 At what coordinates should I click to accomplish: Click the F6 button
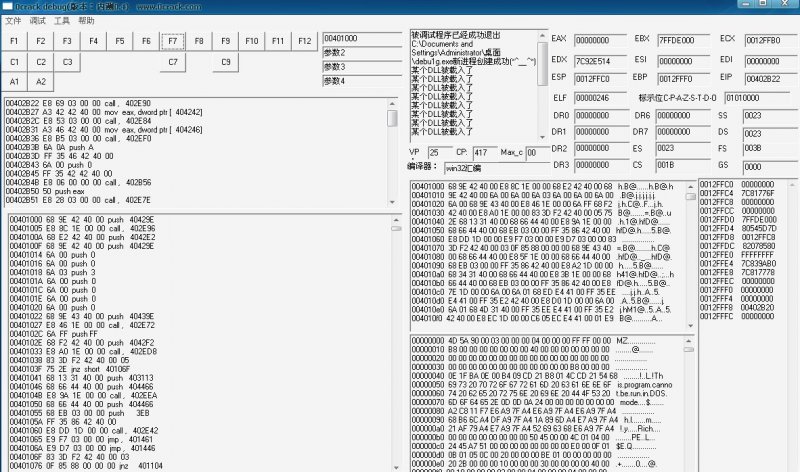click(x=146, y=41)
